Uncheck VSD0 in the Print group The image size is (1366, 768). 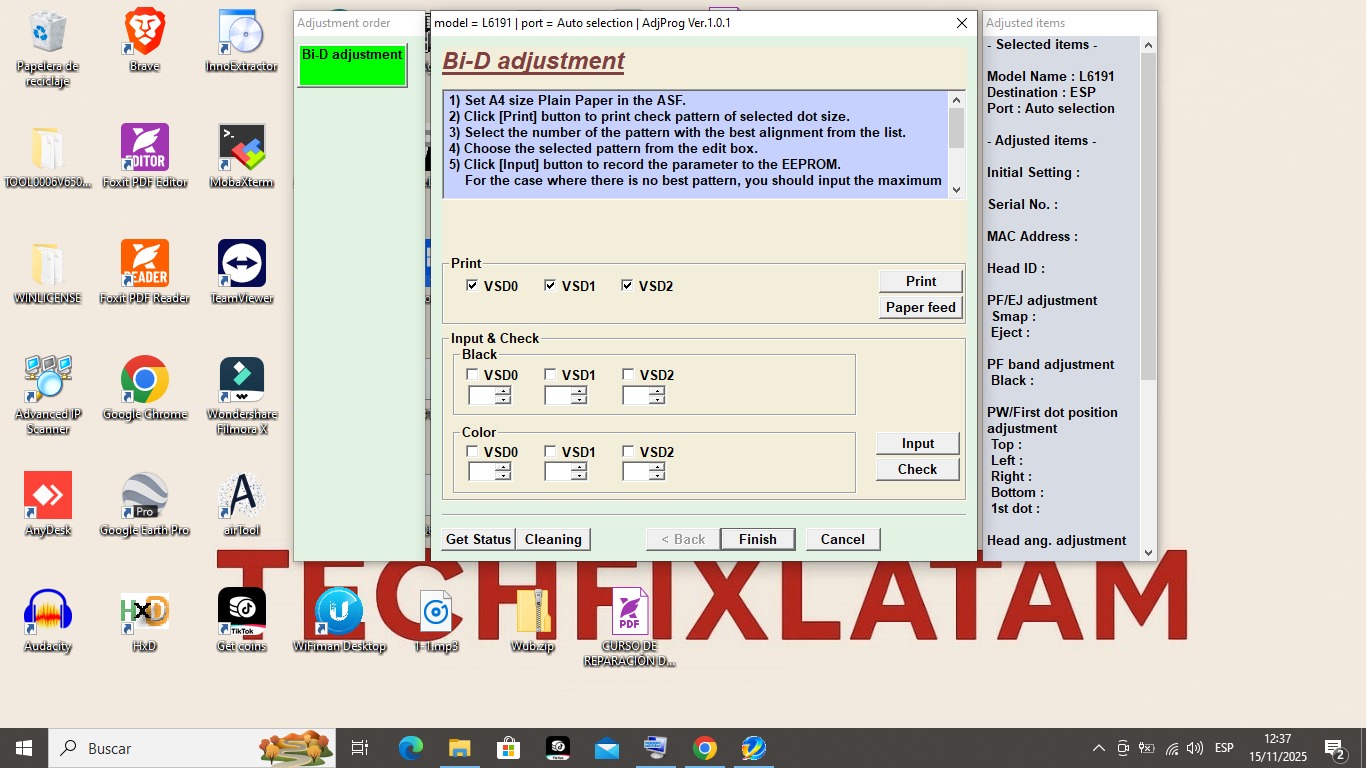472,286
